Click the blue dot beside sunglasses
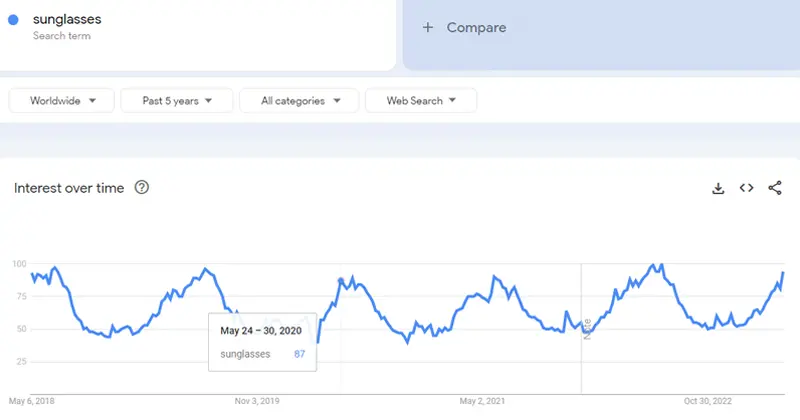Screen dimensions: 800x420 tap(13, 20)
